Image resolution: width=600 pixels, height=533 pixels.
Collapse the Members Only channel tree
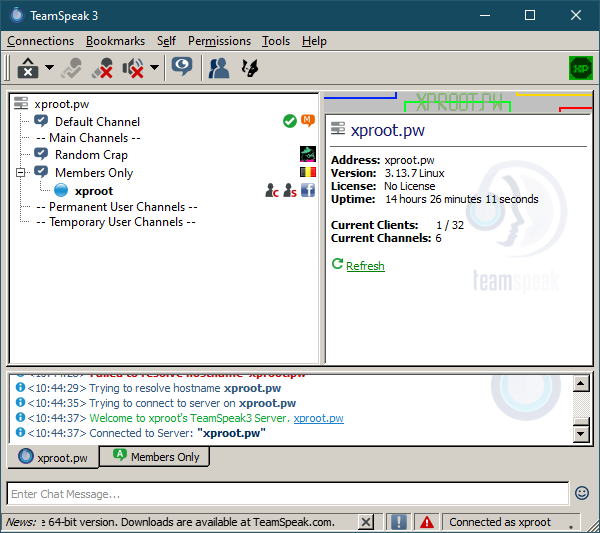21,173
